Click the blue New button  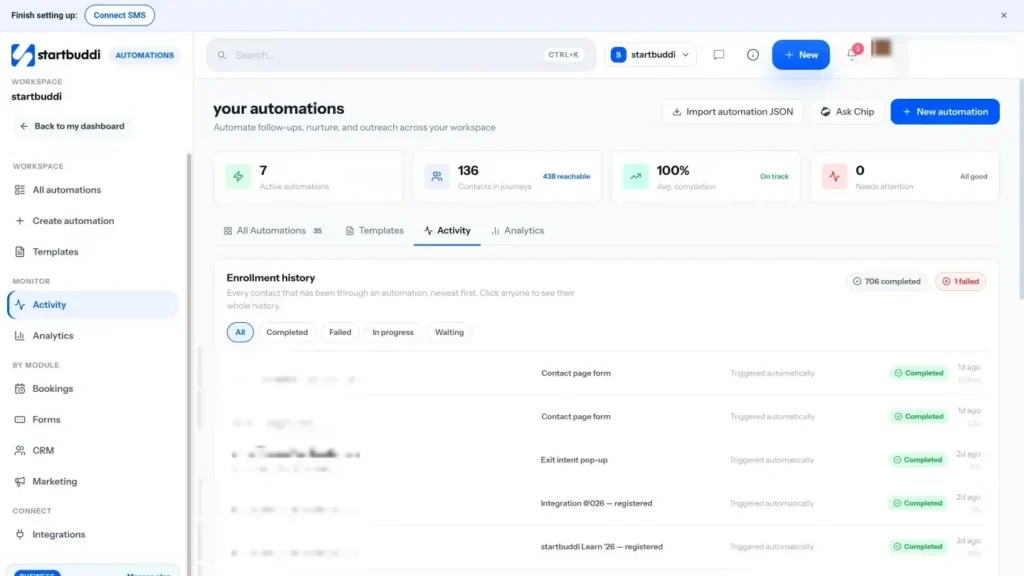(x=801, y=55)
